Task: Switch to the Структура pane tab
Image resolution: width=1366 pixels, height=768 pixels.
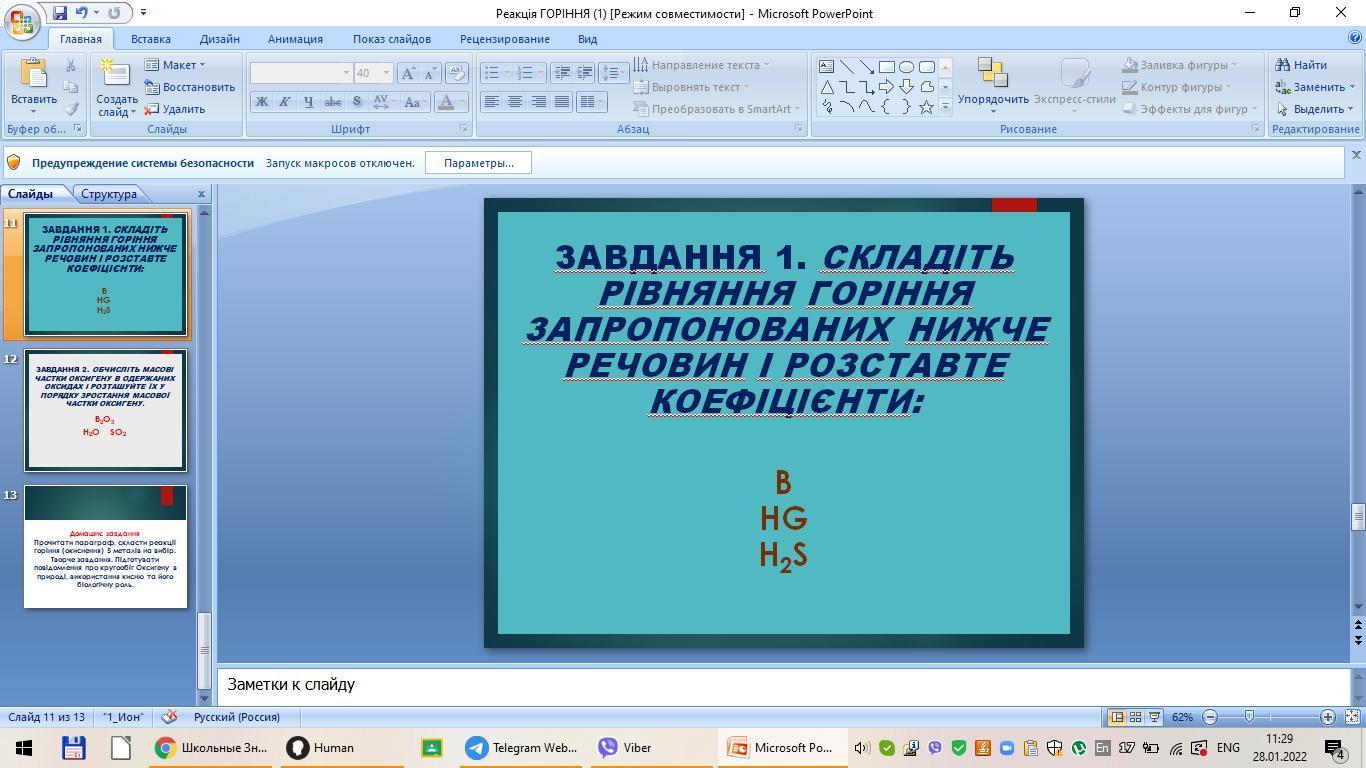Action: 109,194
